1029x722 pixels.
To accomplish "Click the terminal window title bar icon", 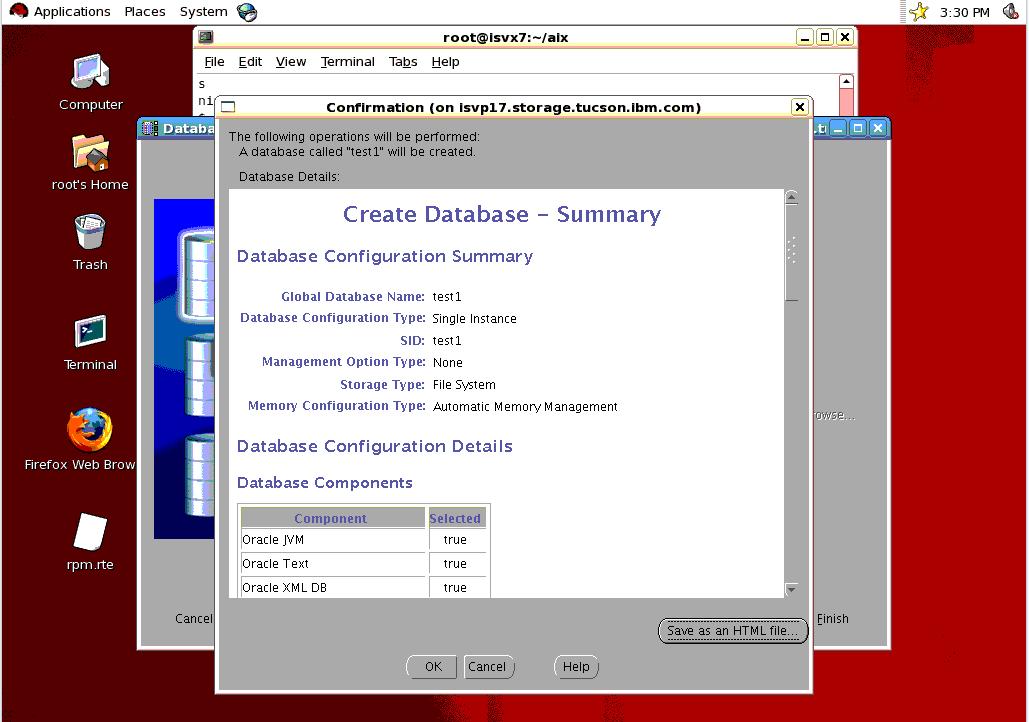I will click(x=205, y=37).
